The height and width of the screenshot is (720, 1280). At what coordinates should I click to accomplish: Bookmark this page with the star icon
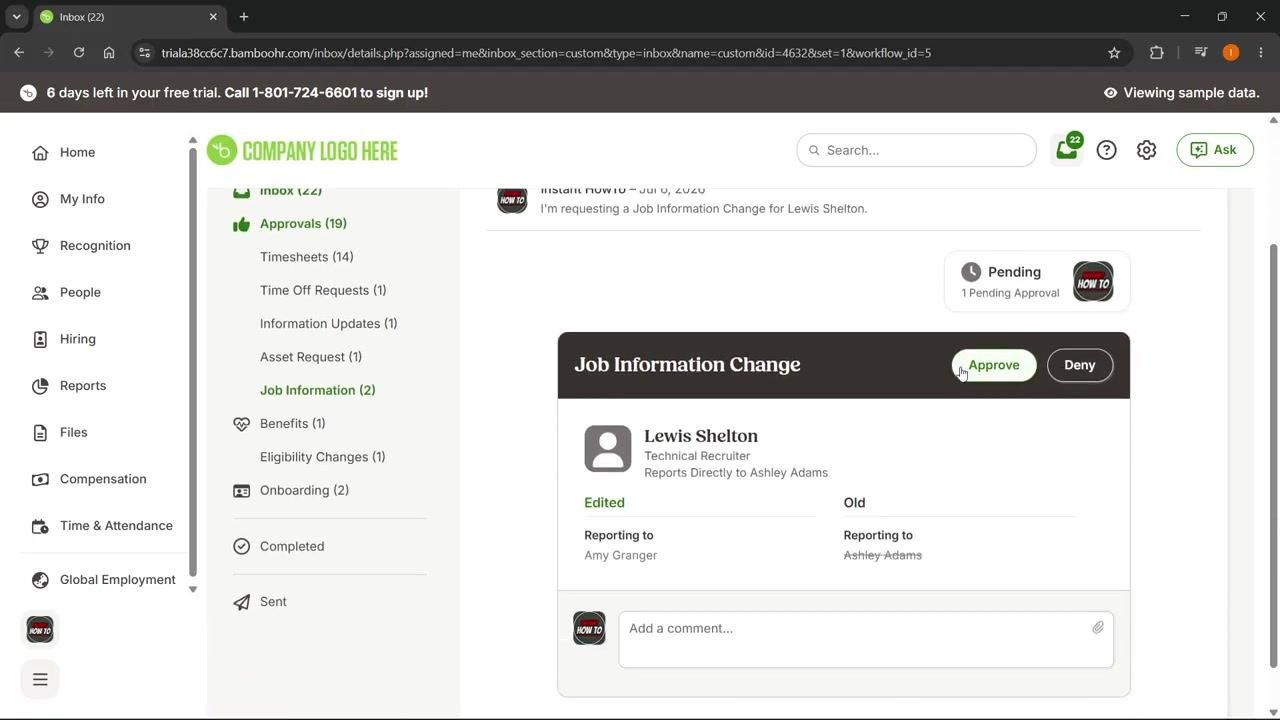tap(1114, 53)
